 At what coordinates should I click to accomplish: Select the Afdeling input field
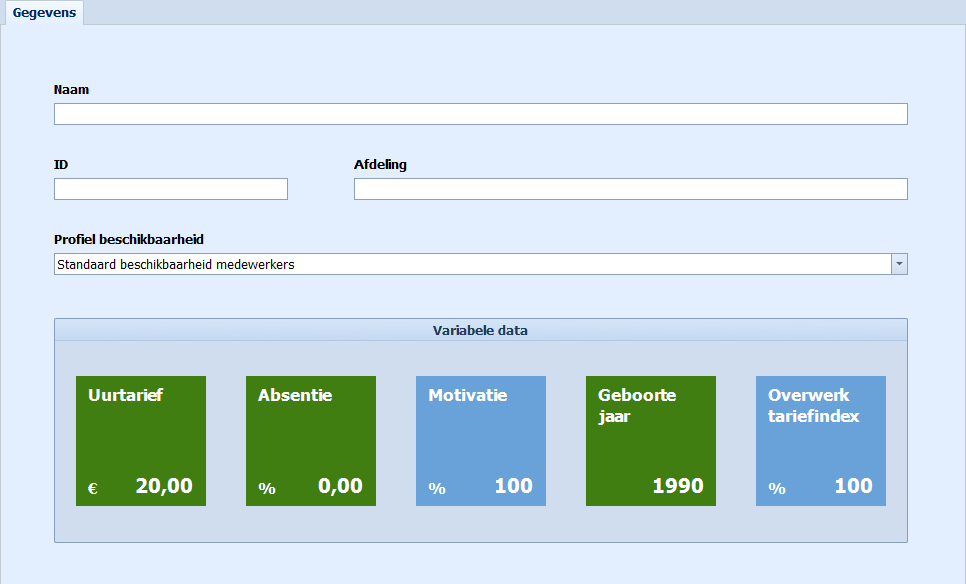click(630, 189)
